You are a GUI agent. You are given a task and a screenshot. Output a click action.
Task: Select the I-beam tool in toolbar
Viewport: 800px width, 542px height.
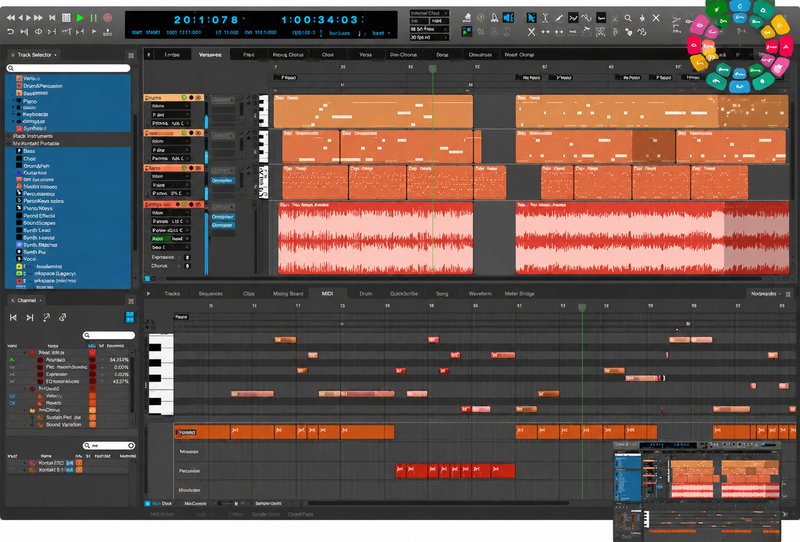click(x=545, y=18)
